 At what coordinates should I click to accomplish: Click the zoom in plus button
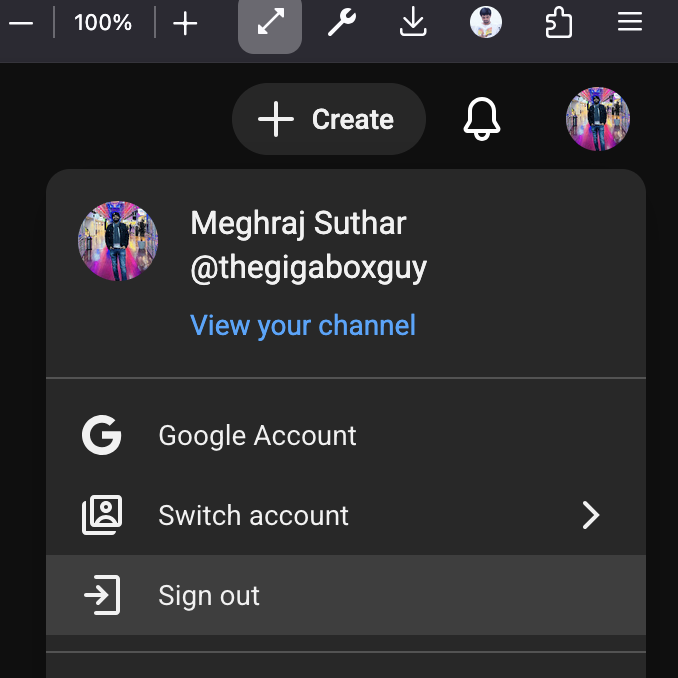click(185, 23)
